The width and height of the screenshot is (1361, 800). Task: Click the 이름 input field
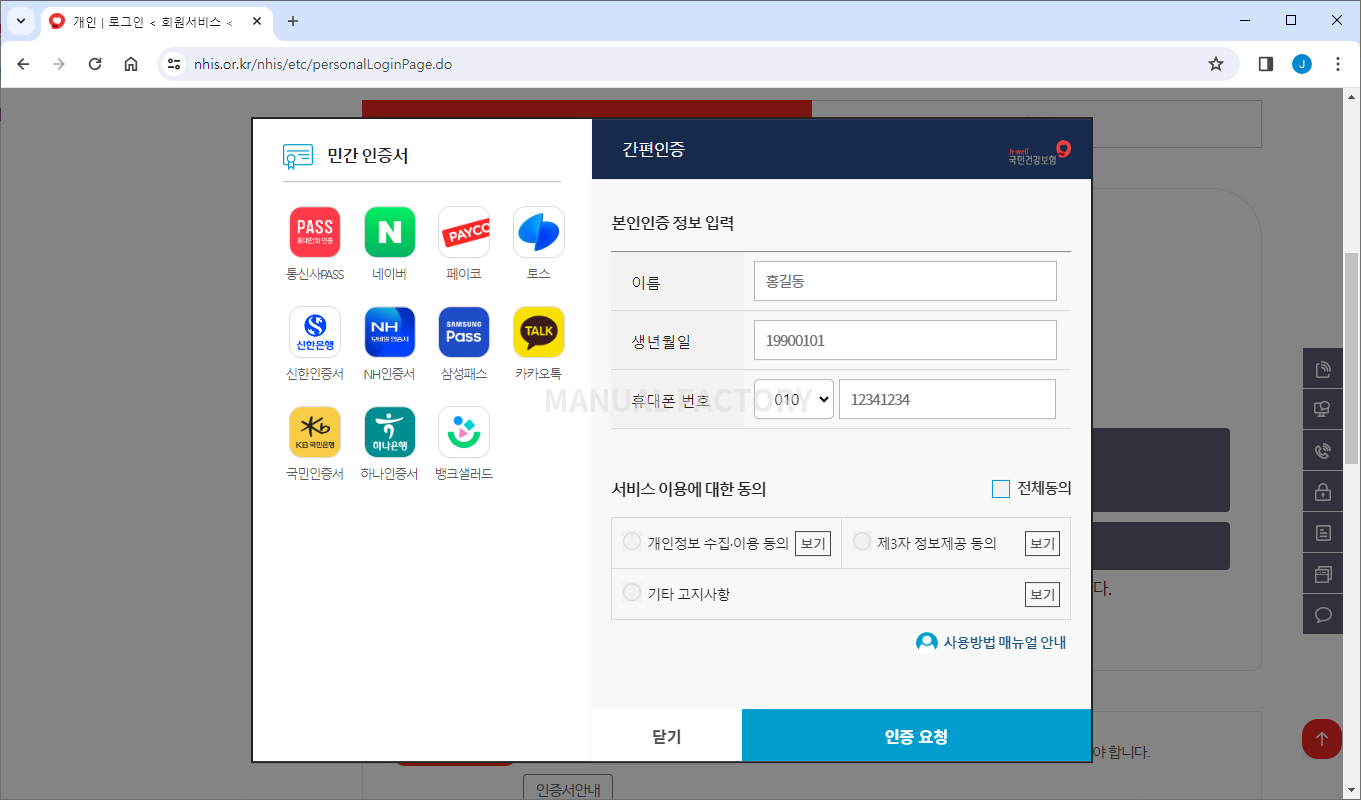click(x=905, y=281)
